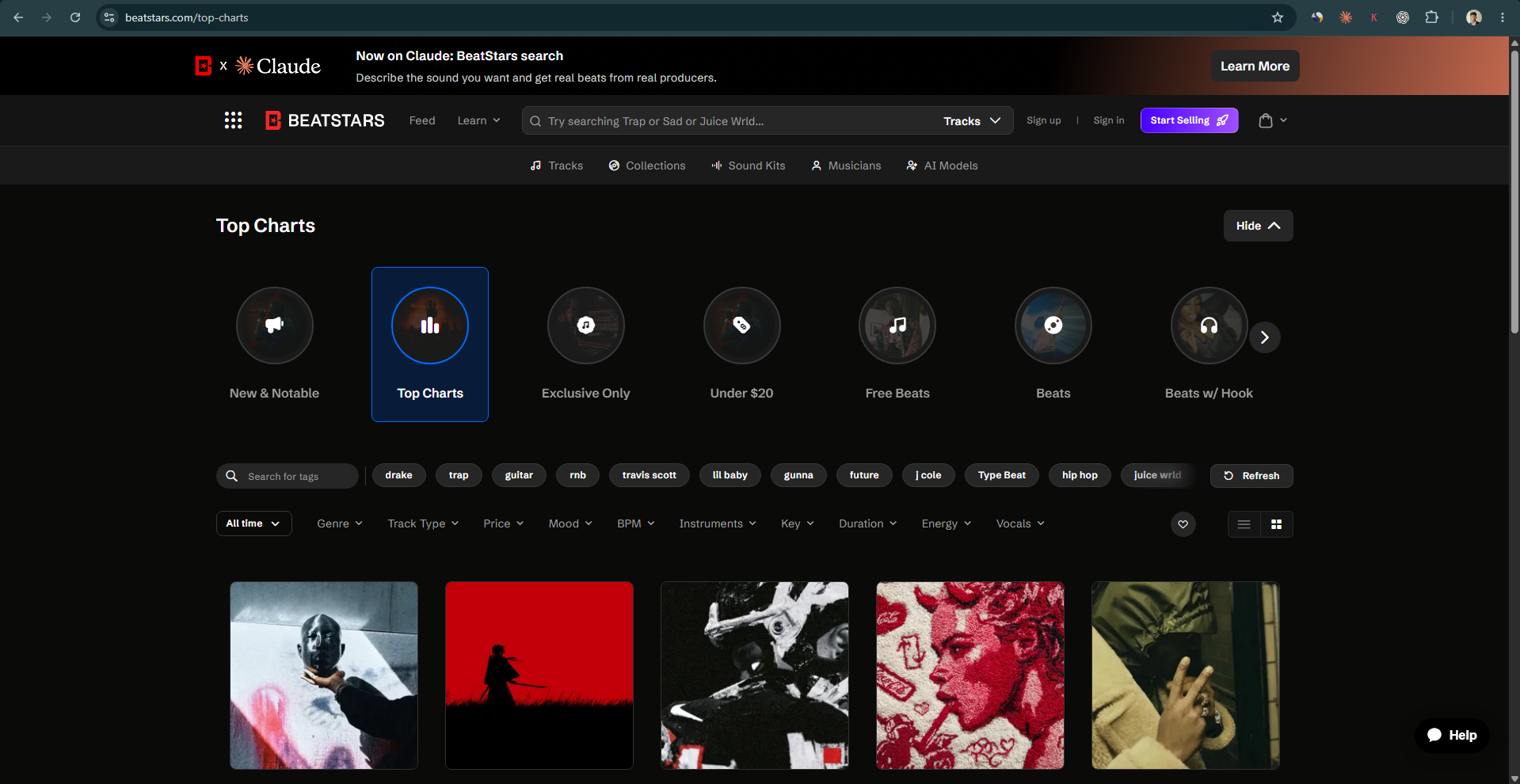Select the Top Charts bar-chart icon
1520x784 pixels.
pos(430,325)
